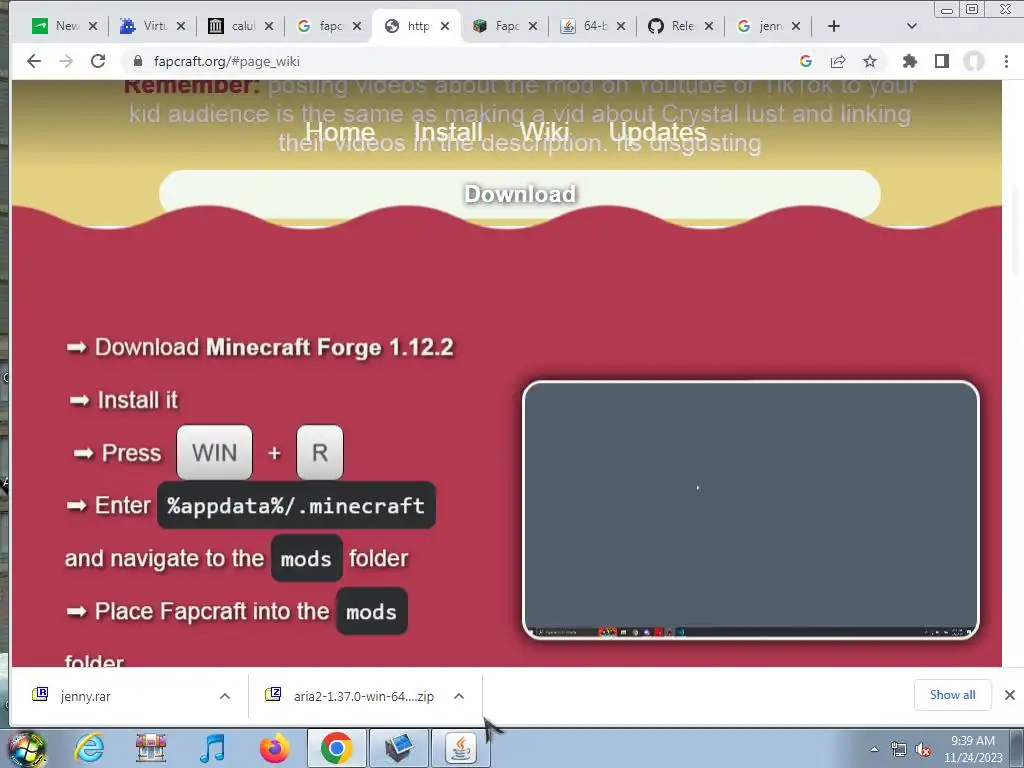Image resolution: width=1024 pixels, height=768 pixels.
Task: Open the Home page link
Action: point(340,131)
